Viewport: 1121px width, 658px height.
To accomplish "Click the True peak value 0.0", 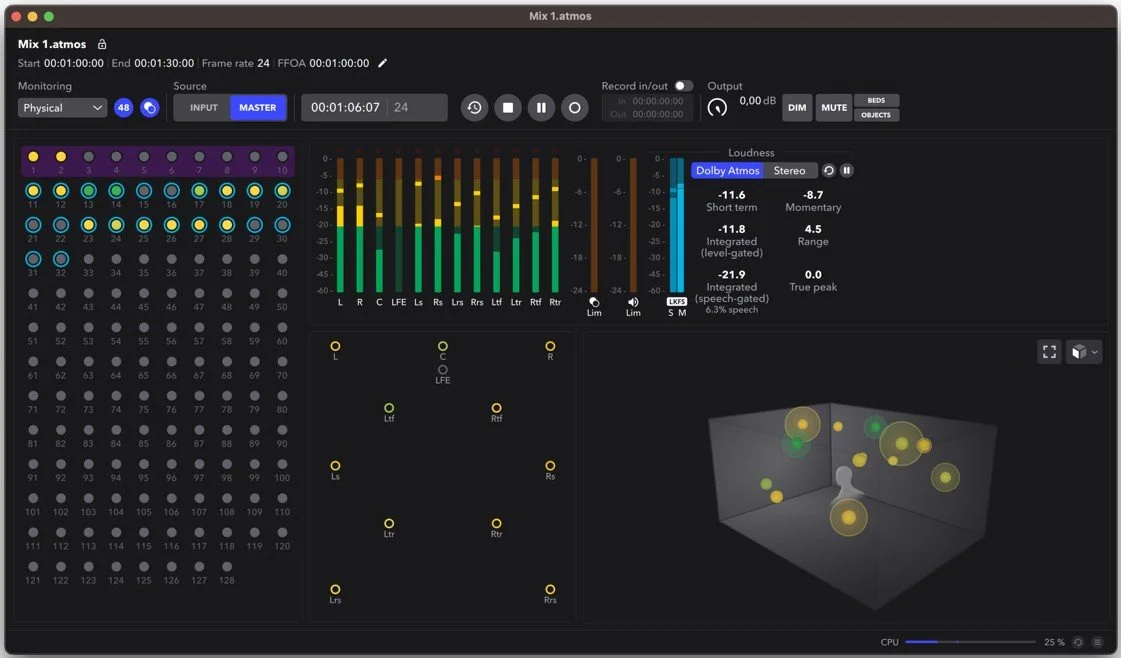I will pyautogui.click(x=813, y=275).
